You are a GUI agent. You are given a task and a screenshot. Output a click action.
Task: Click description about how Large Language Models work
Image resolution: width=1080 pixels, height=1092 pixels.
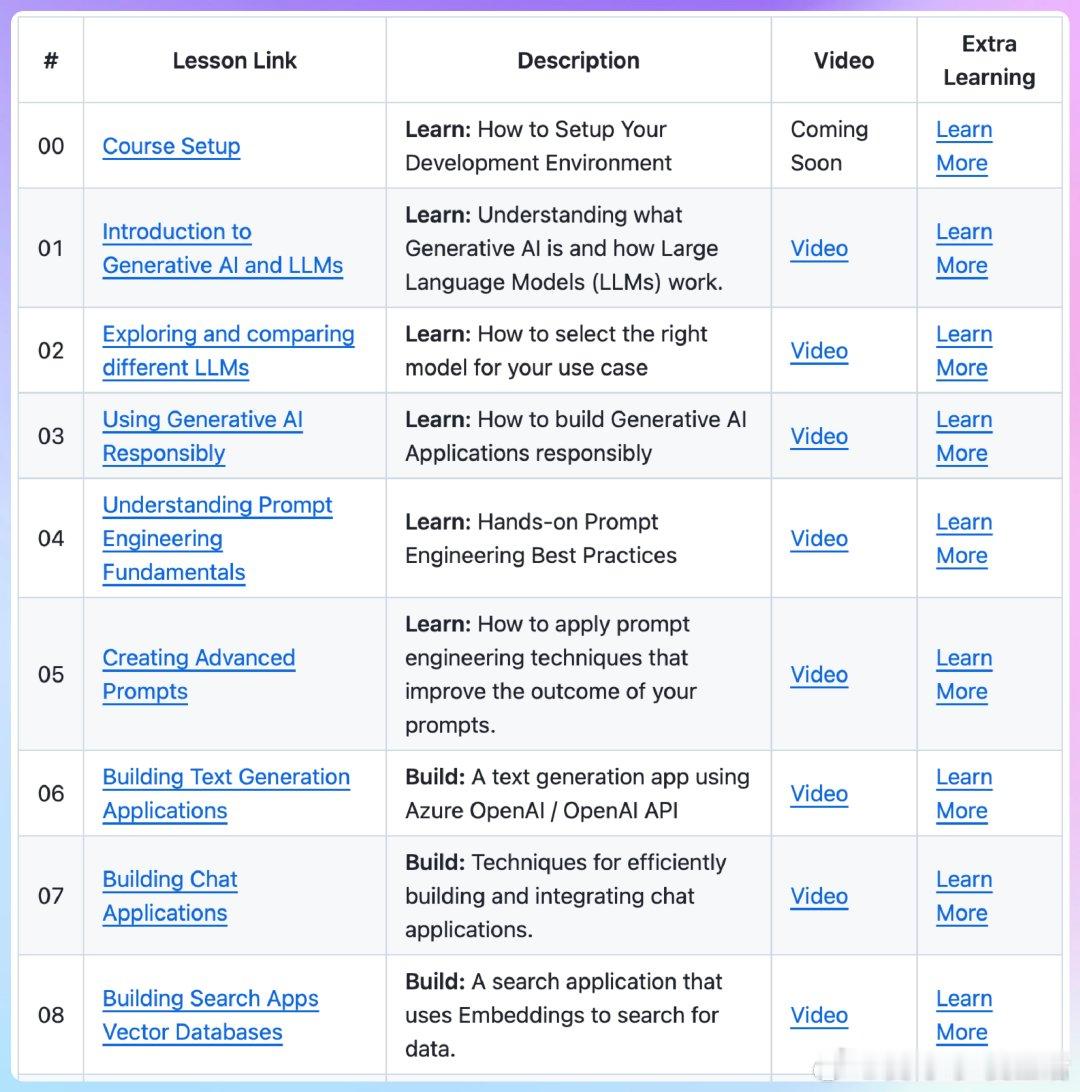pyautogui.click(x=564, y=249)
